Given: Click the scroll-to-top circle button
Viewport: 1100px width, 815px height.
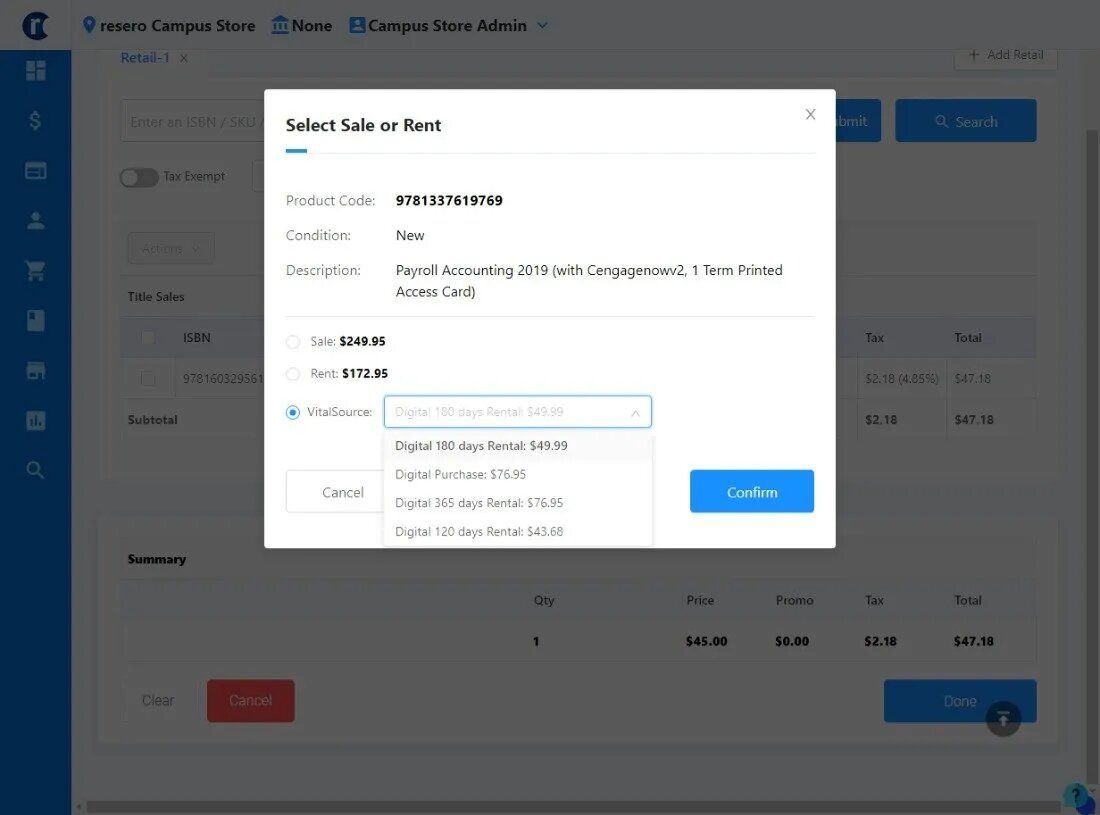Looking at the screenshot, I should 1003,719.
